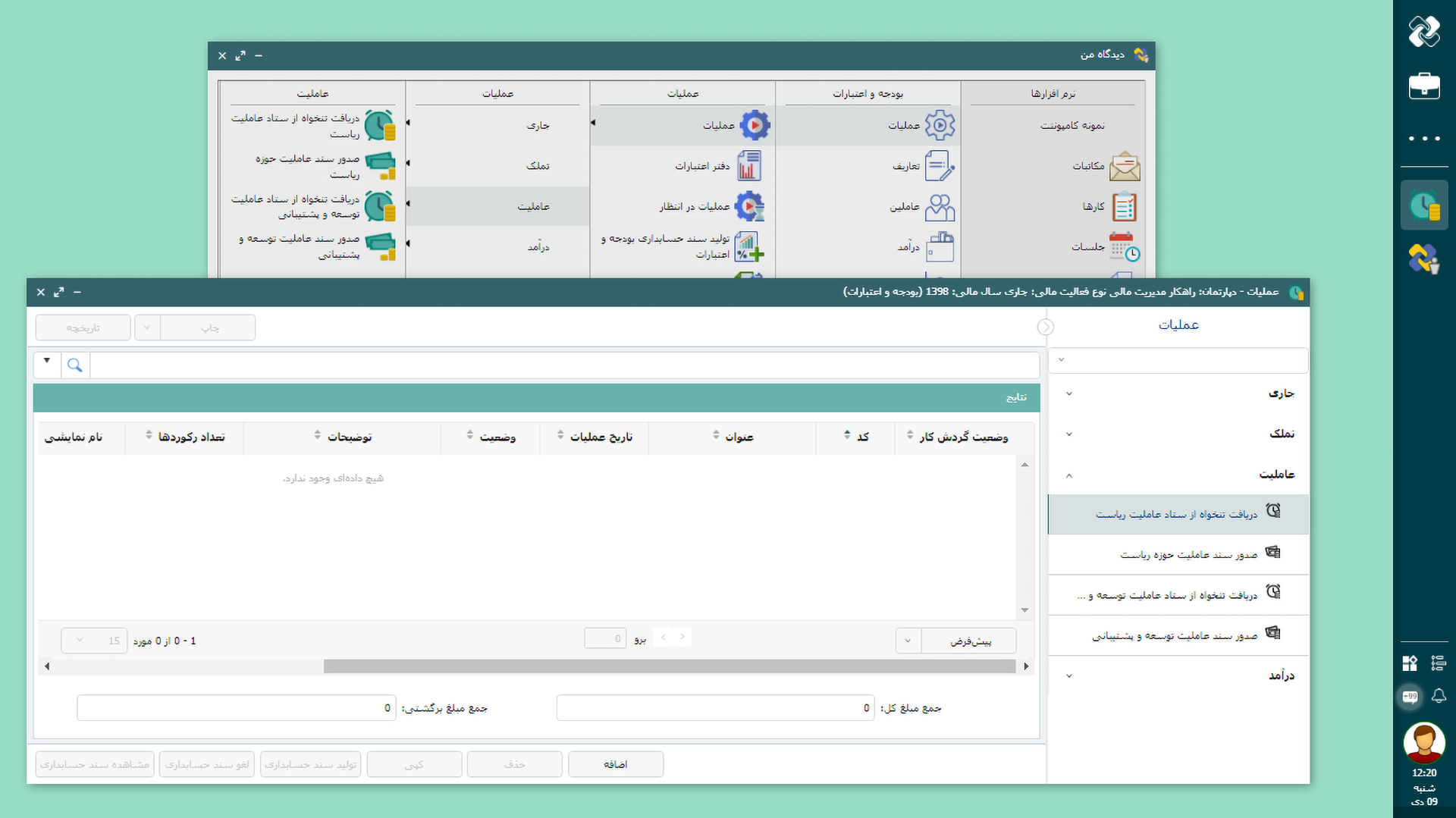Click the briefcase icon in the sidebar
This screenshot has width=1456, height=818.
tap(1423, 86)
